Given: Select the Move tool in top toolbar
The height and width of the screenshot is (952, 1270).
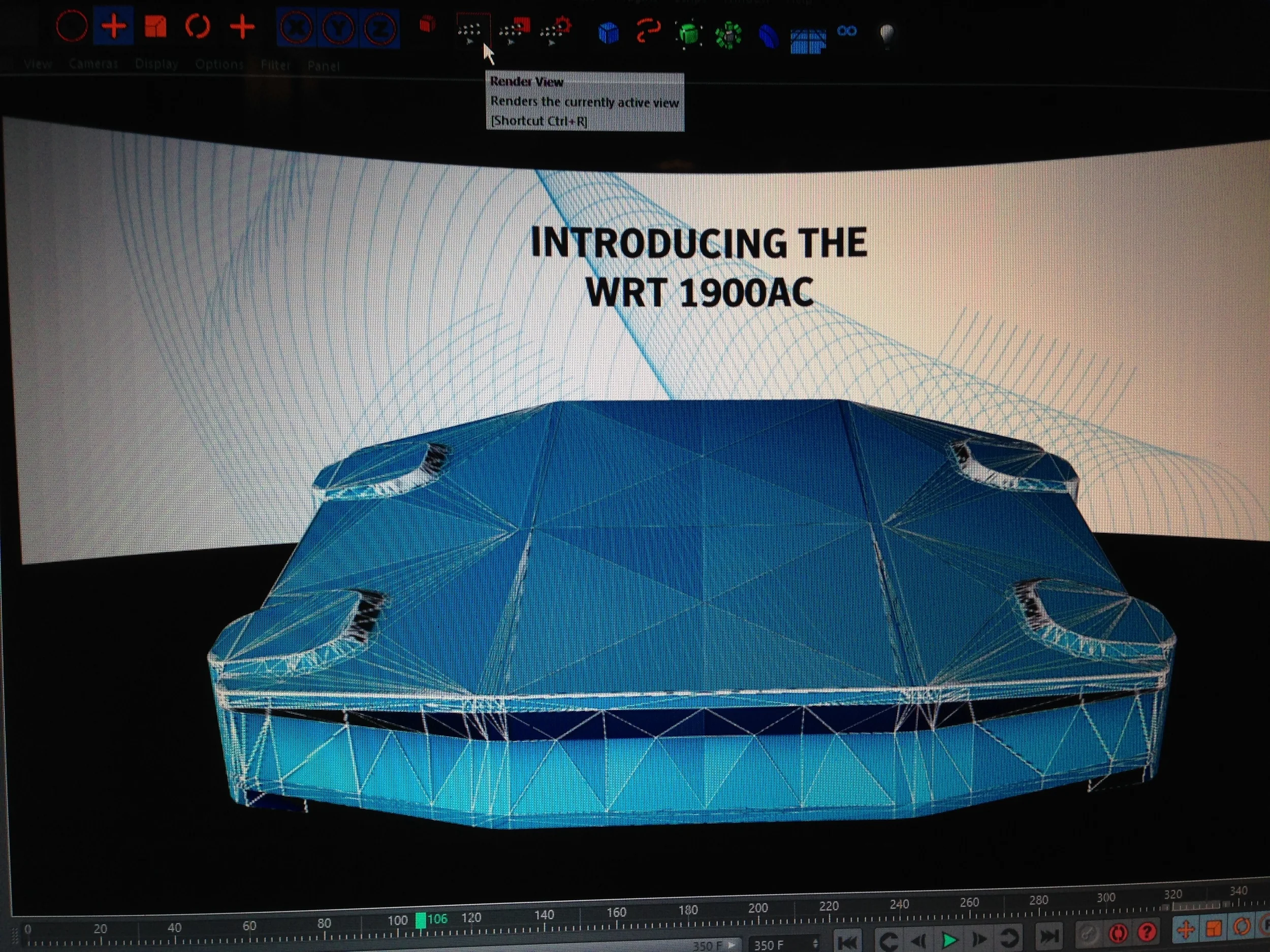Looking at the screenshot, I should point(114,26).
